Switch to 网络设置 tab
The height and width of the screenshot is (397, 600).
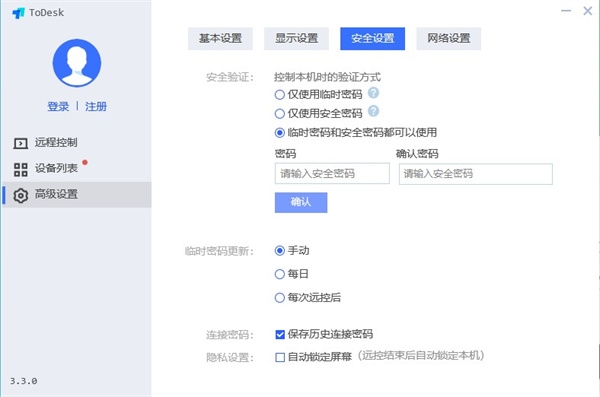tap(448, 38)
